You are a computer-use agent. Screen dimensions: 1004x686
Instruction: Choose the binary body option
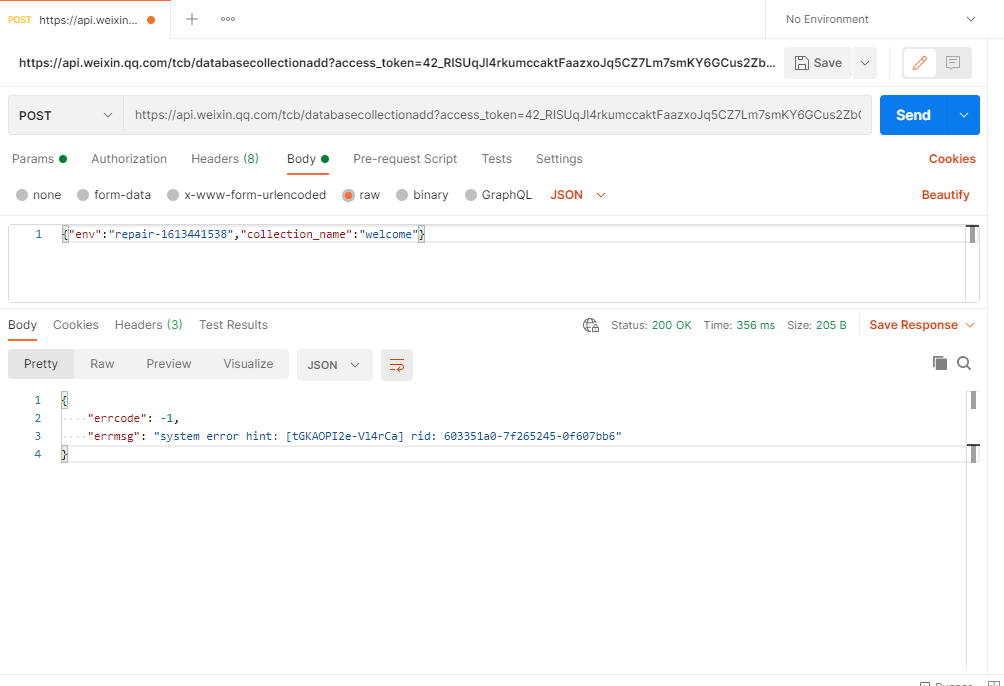point(422,195)
